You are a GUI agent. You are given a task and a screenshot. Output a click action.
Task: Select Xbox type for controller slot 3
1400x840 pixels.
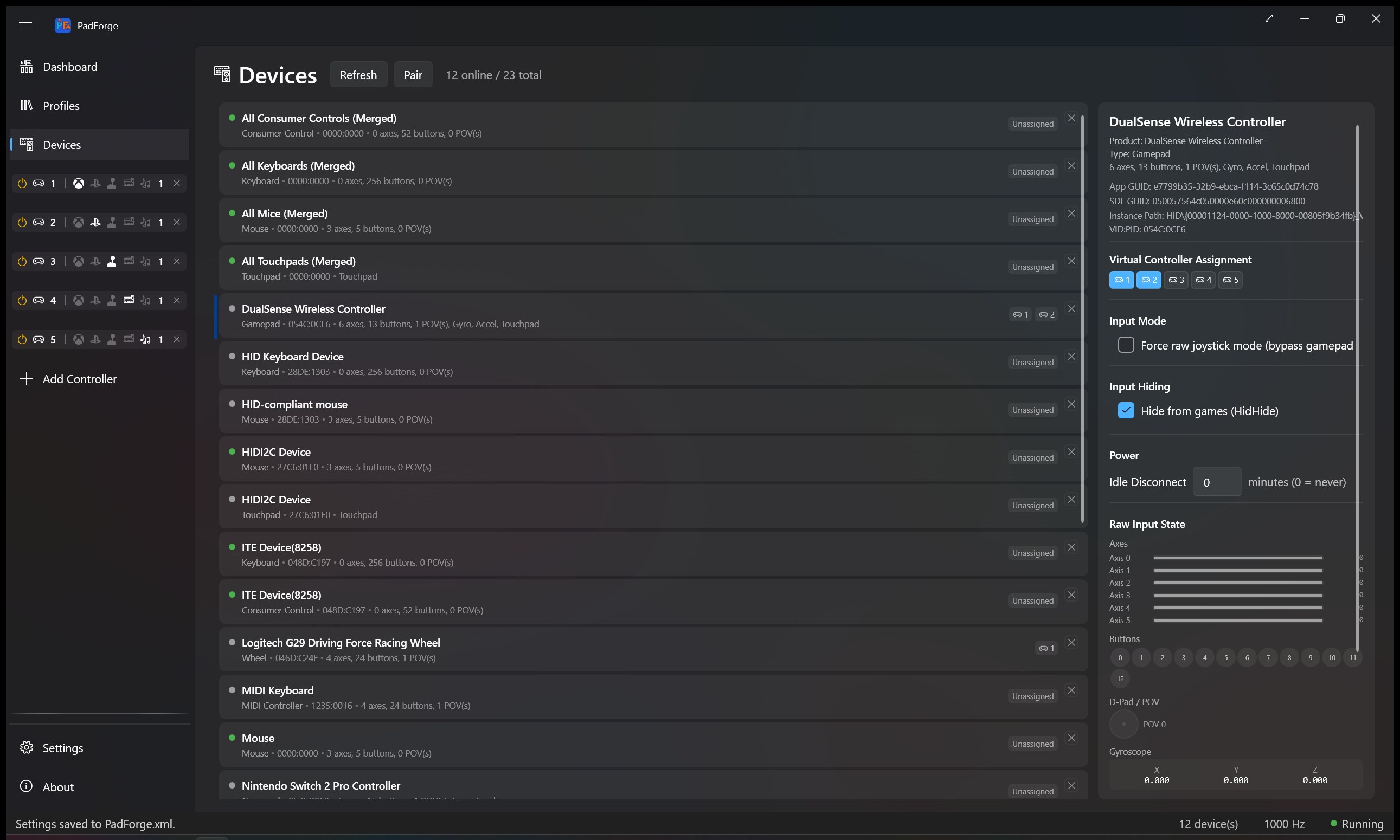coord(79,262)
